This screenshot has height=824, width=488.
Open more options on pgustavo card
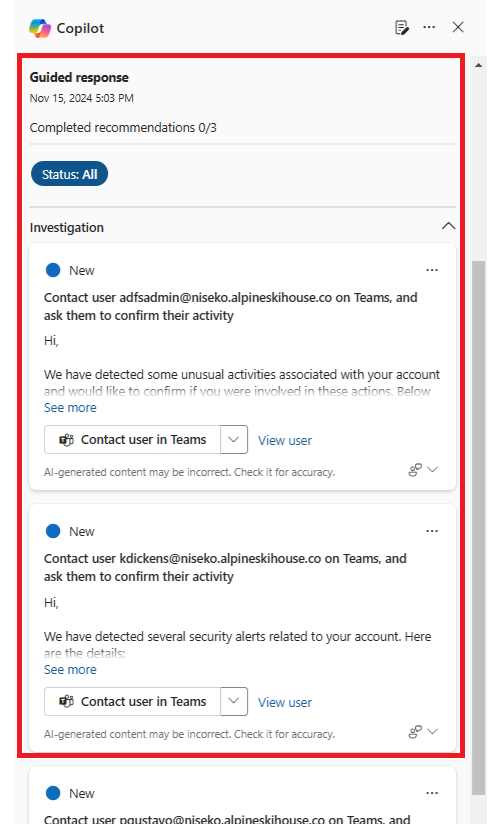click(x=432, y=793)
